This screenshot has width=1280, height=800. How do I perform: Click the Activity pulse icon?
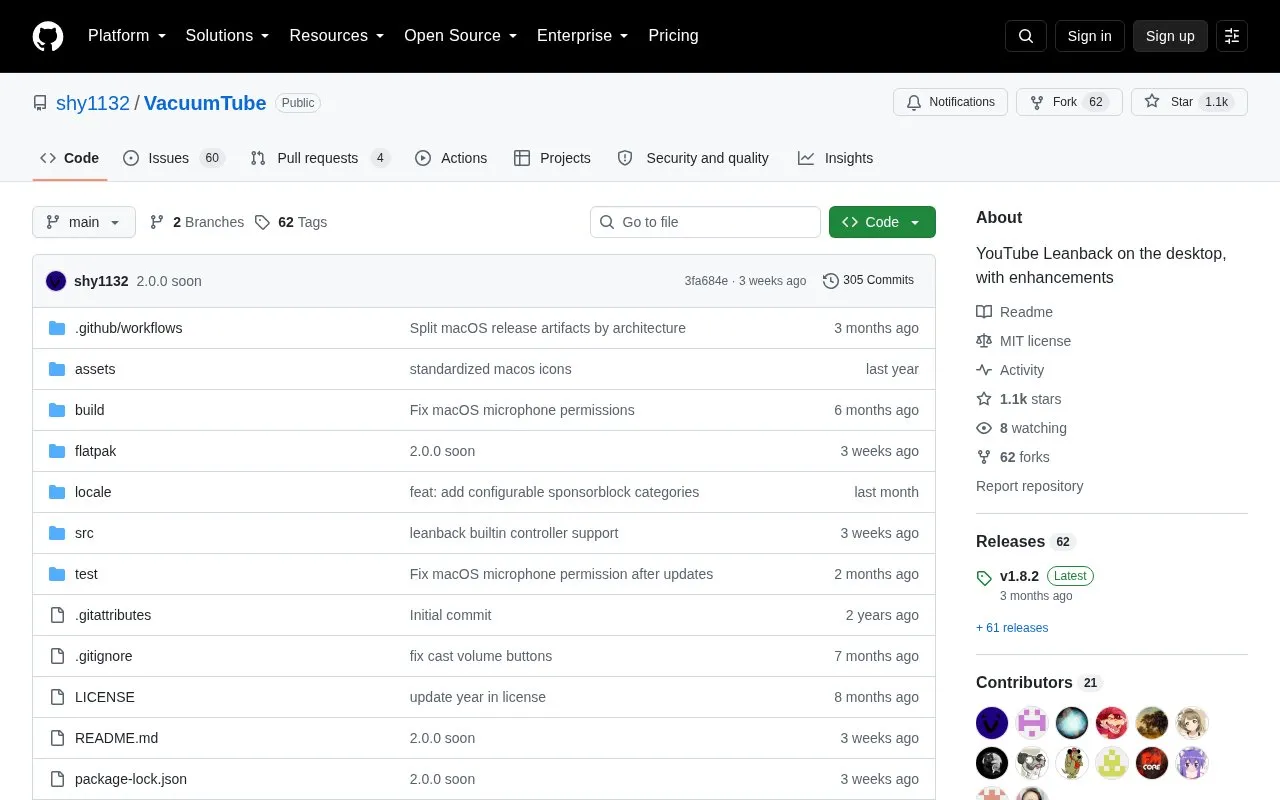(984, 370)
